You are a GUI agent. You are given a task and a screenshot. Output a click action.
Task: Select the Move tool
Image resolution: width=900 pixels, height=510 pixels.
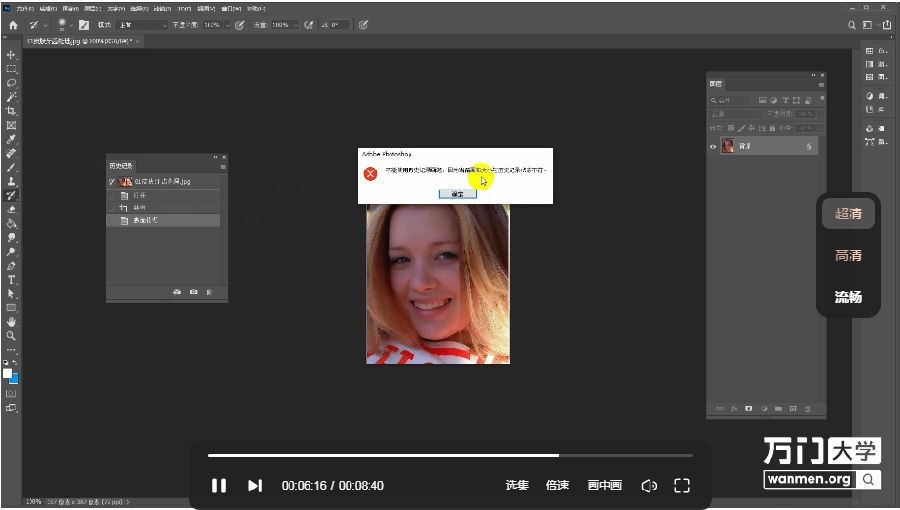(11, 55)
